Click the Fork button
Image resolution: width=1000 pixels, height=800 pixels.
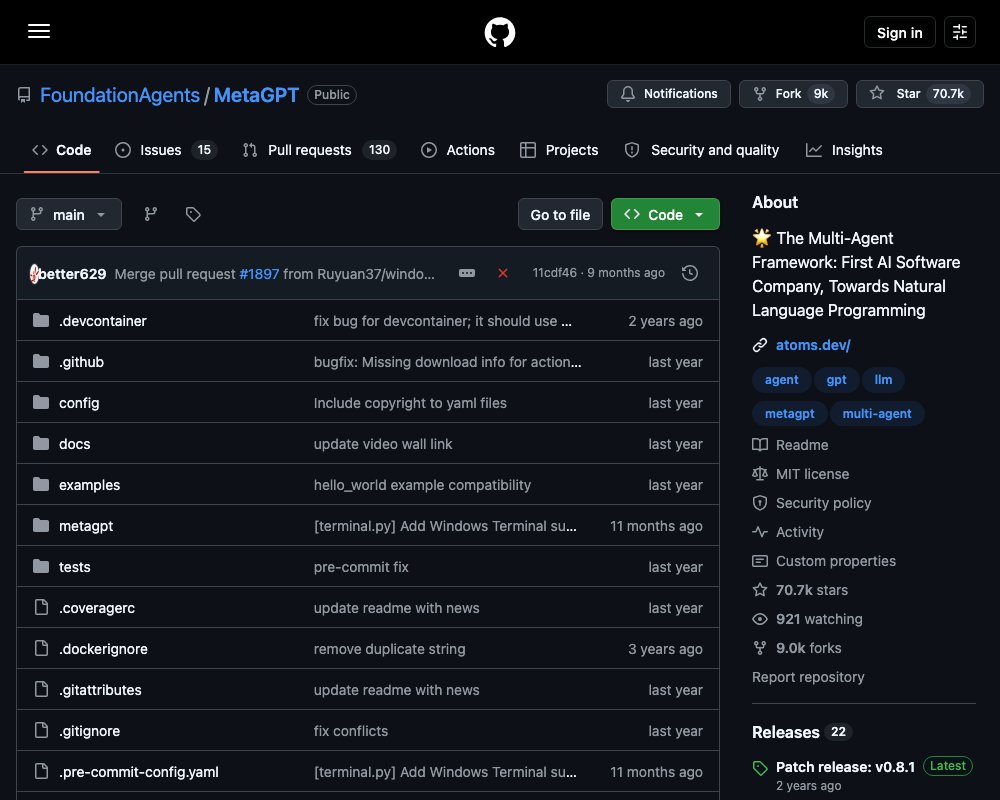793,94
